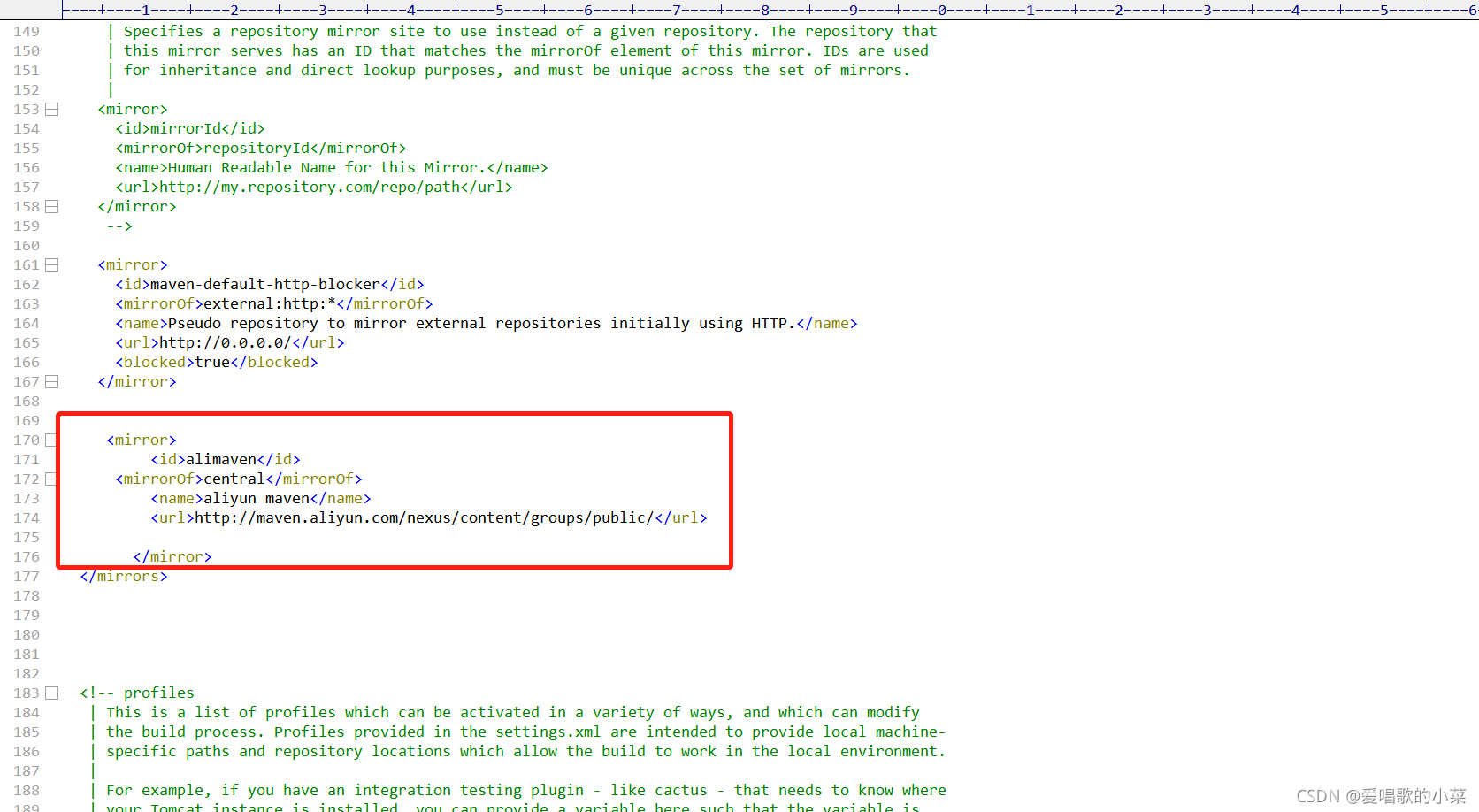The height and width of the screenshot is (812, 1479).
Task: Click line number 169 in the gutter
Action: point(27,421)
